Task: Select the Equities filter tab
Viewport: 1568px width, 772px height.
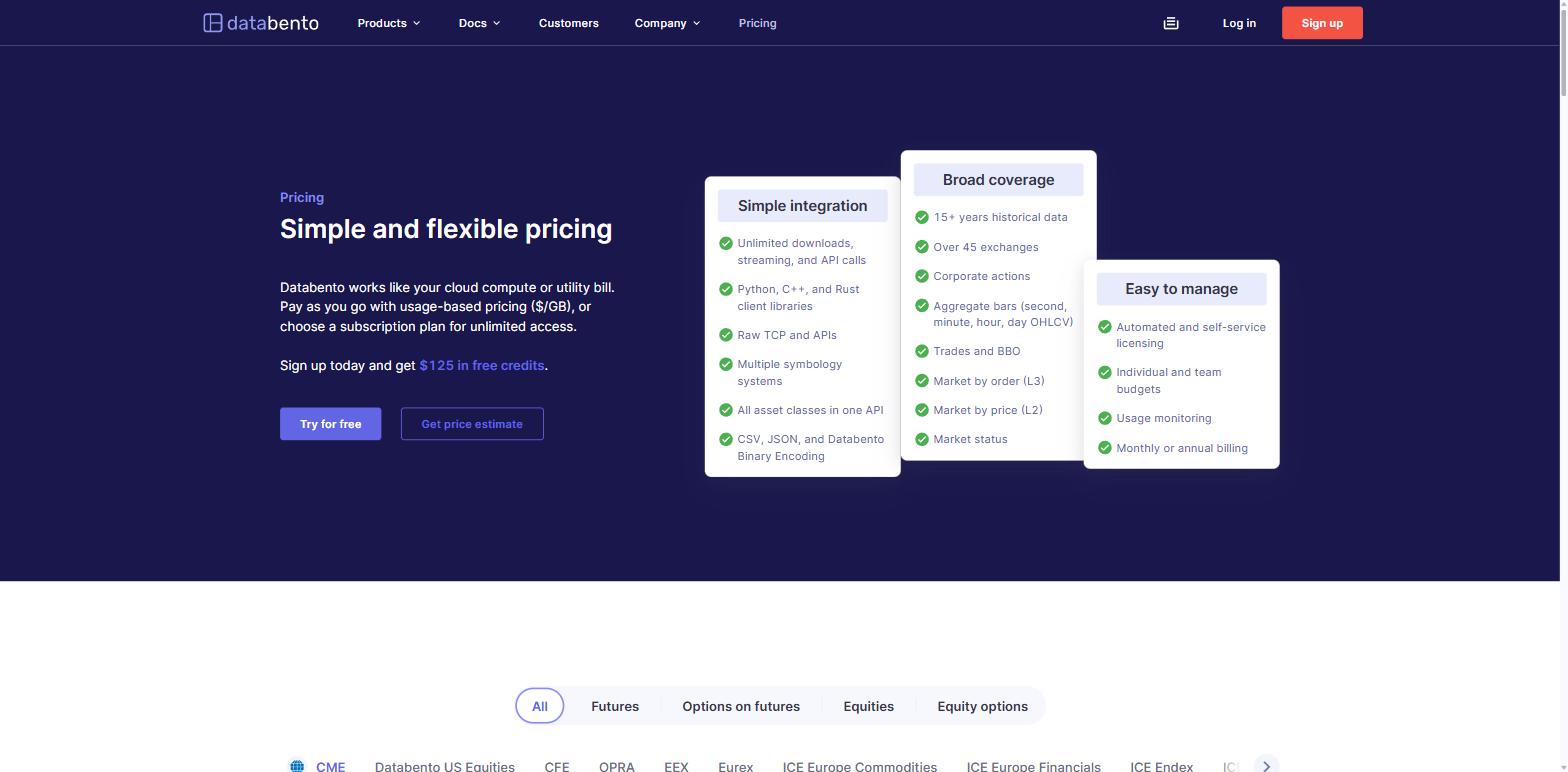Action: coord(868,706)
